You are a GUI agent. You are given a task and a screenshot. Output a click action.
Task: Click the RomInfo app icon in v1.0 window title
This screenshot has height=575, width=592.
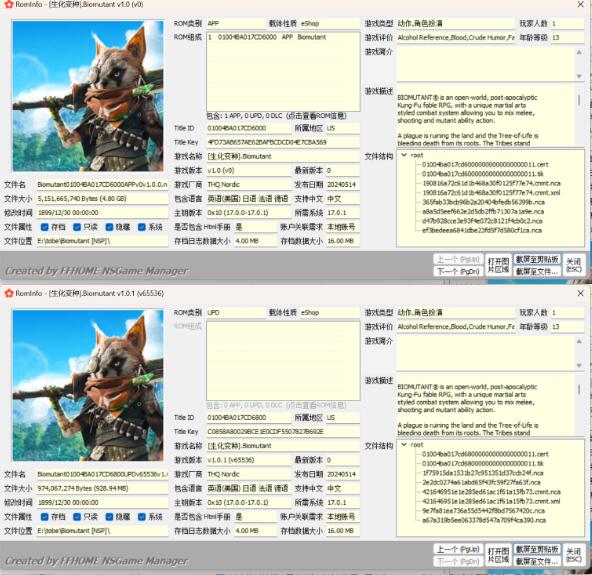pyautogui.click(x=9, y=4)
